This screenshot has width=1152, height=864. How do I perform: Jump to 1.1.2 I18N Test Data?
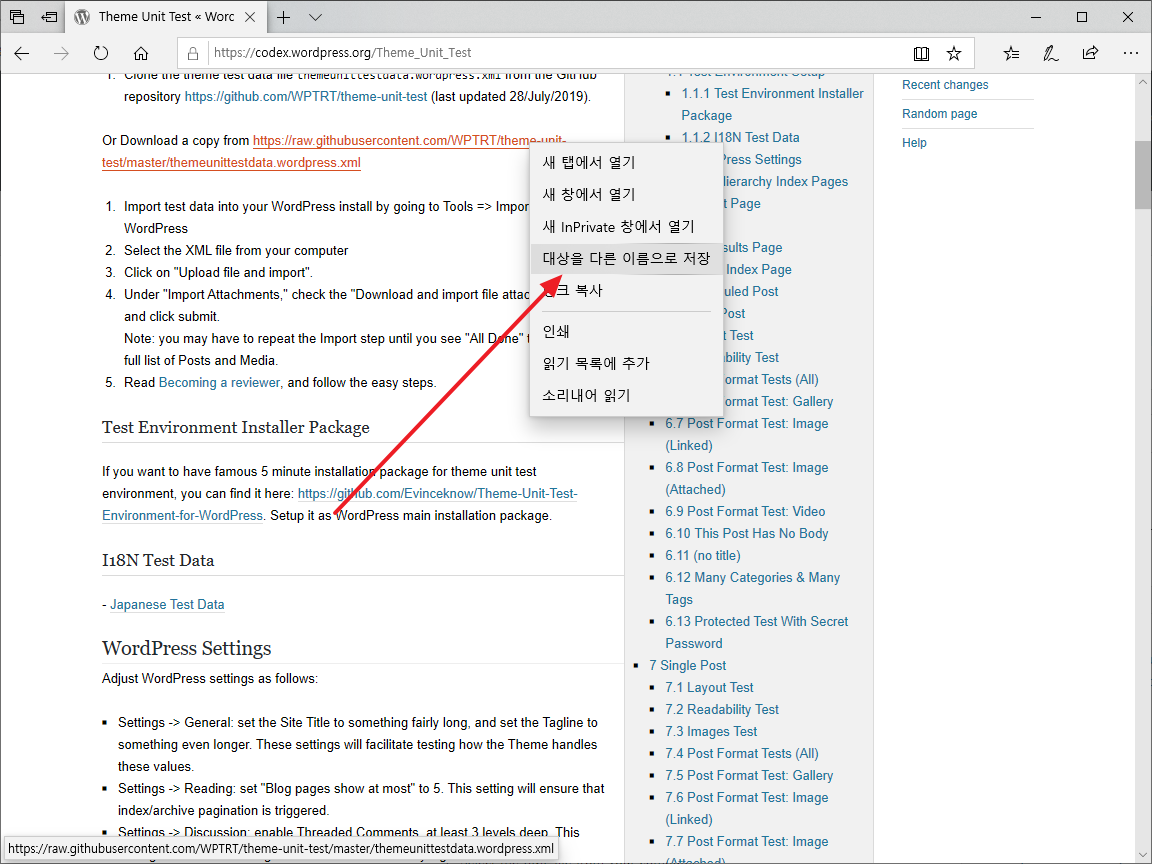tap(740, 137)
